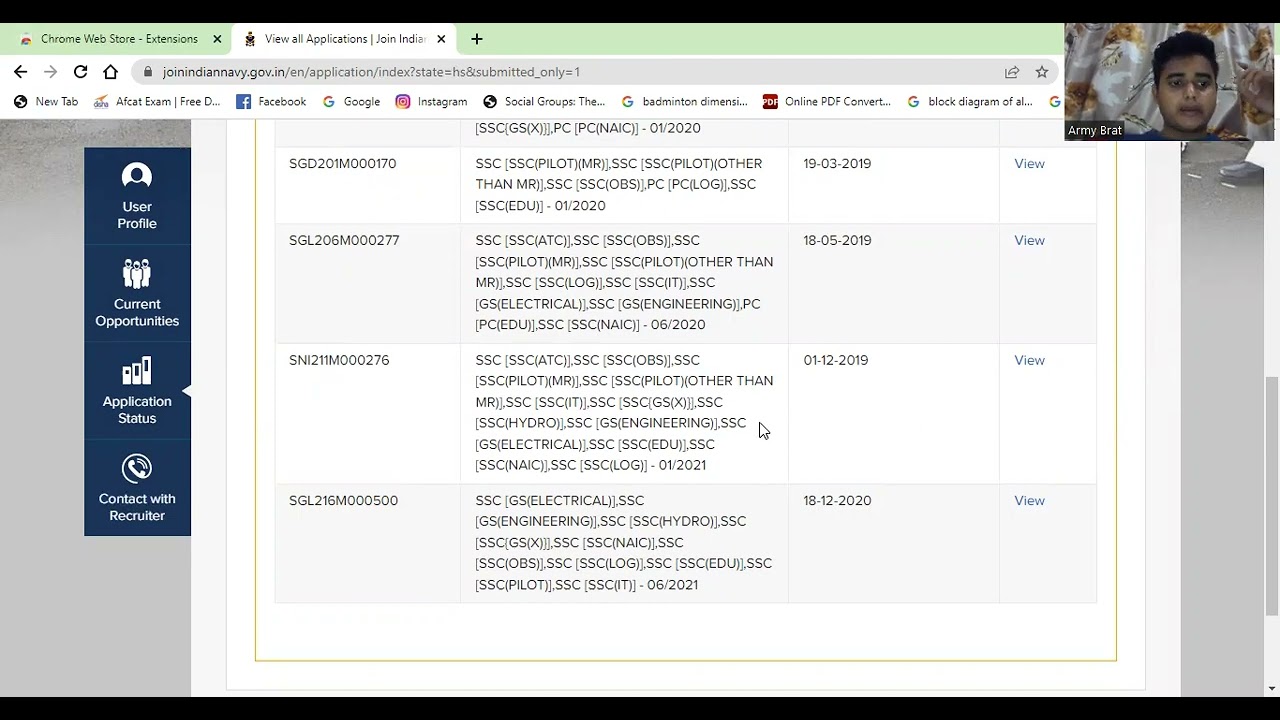This screenshot has height=720, width=1280.
Task: Click the share page icon in address bar
Action: tap(1012, 72)
